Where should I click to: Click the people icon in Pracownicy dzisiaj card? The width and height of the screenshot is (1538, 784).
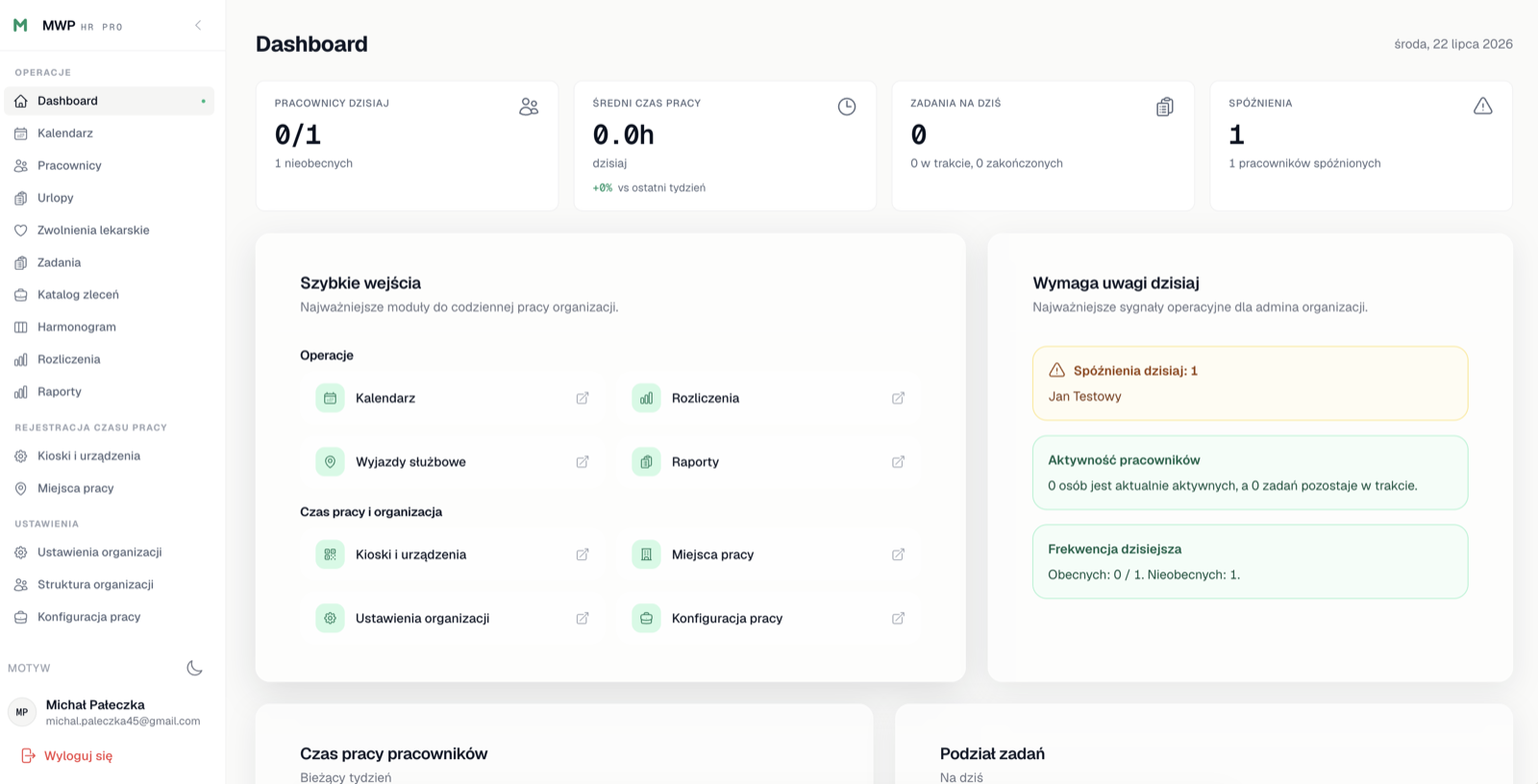click(x=529, y=107)
